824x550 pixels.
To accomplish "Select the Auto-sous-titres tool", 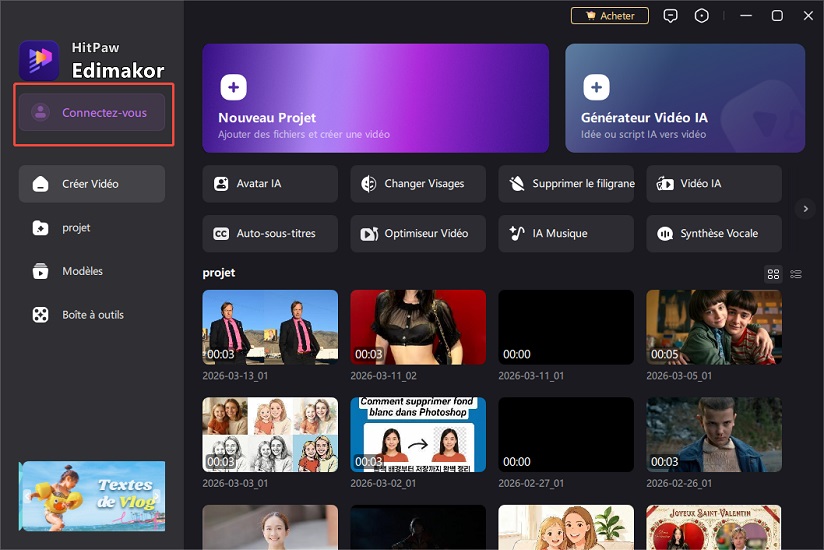I will tap(270, 233).
